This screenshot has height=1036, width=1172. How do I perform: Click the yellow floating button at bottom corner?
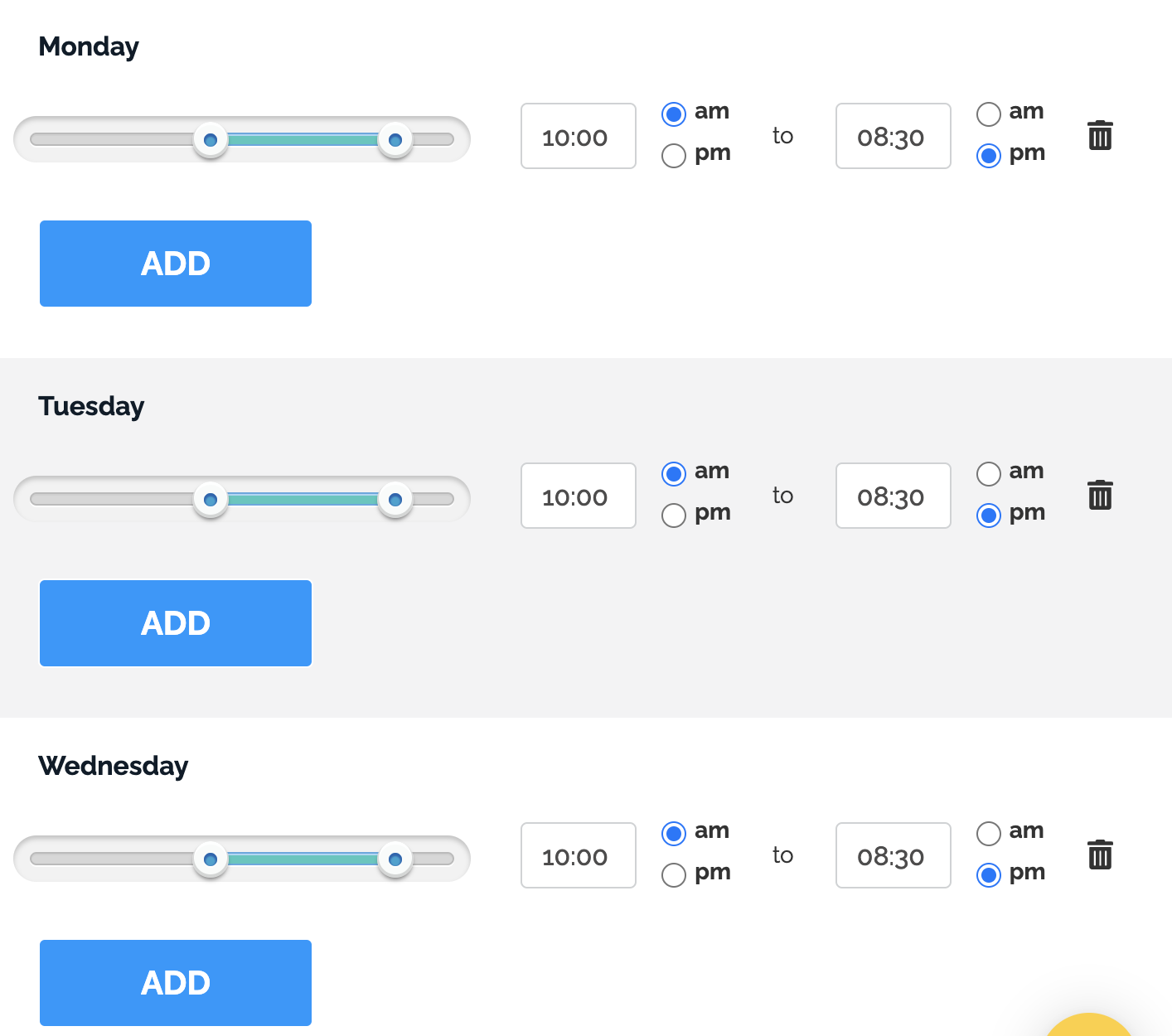pyautogui.click(x=1090, y=1026)
